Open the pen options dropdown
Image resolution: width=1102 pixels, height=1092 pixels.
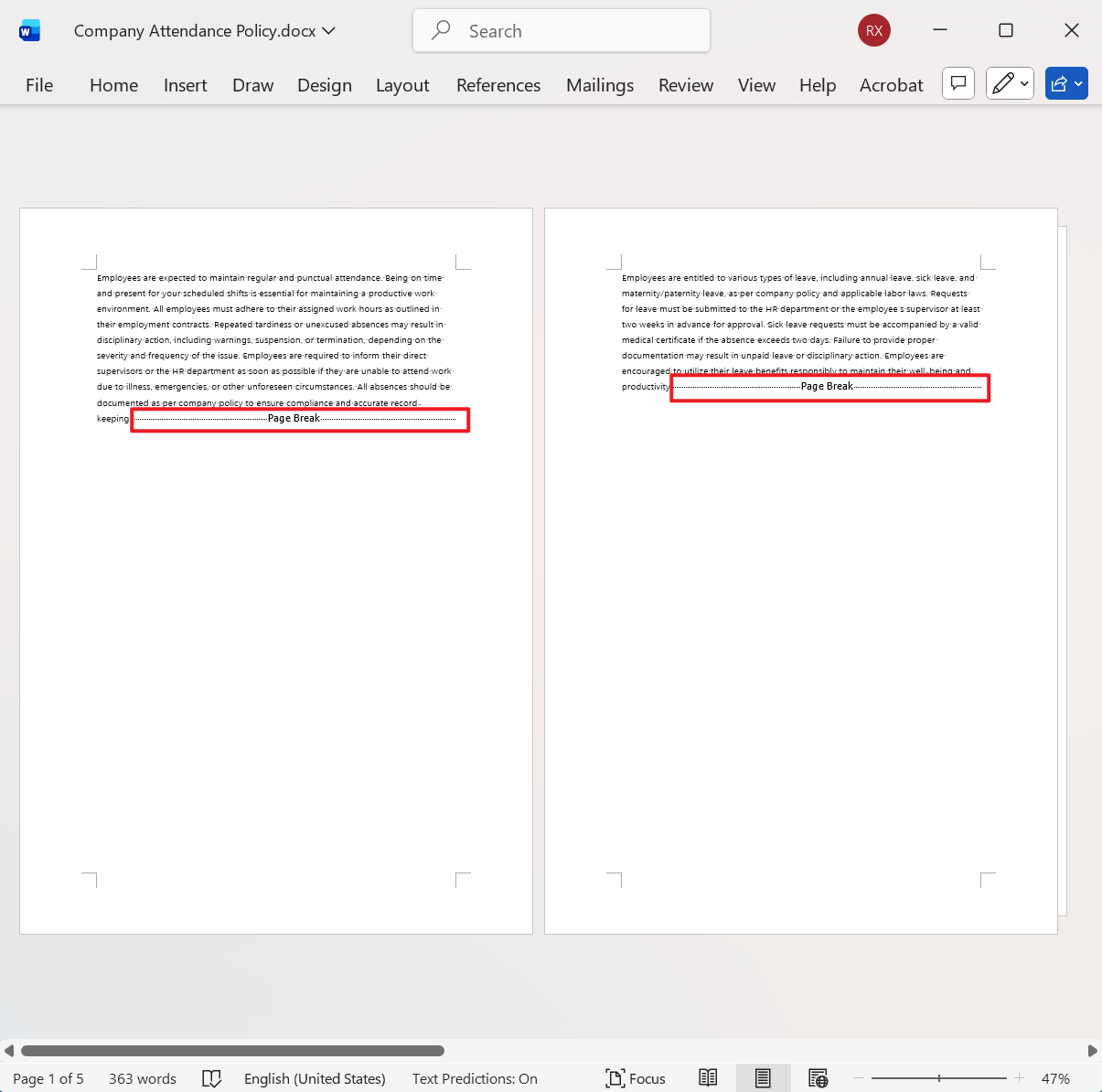tap(1022, 83)
